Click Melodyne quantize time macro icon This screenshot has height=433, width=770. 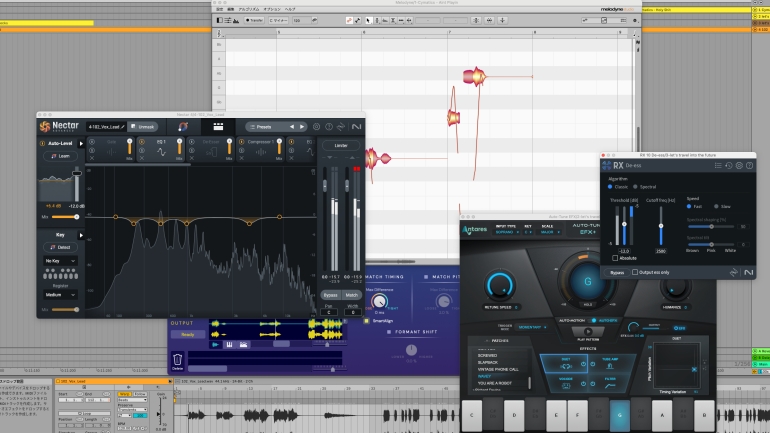pos(489,20)
